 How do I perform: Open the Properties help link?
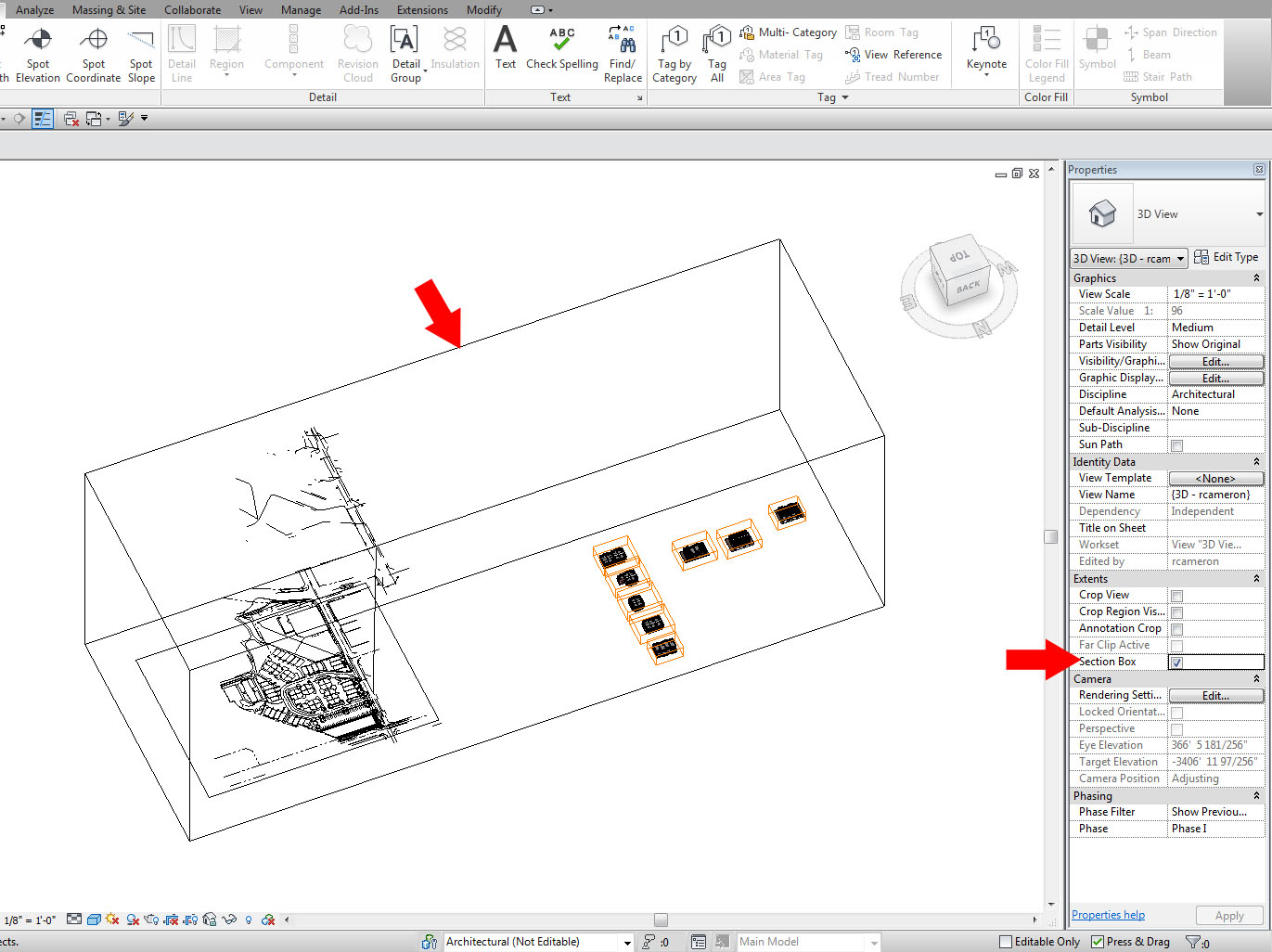(x=1108, y=915)
